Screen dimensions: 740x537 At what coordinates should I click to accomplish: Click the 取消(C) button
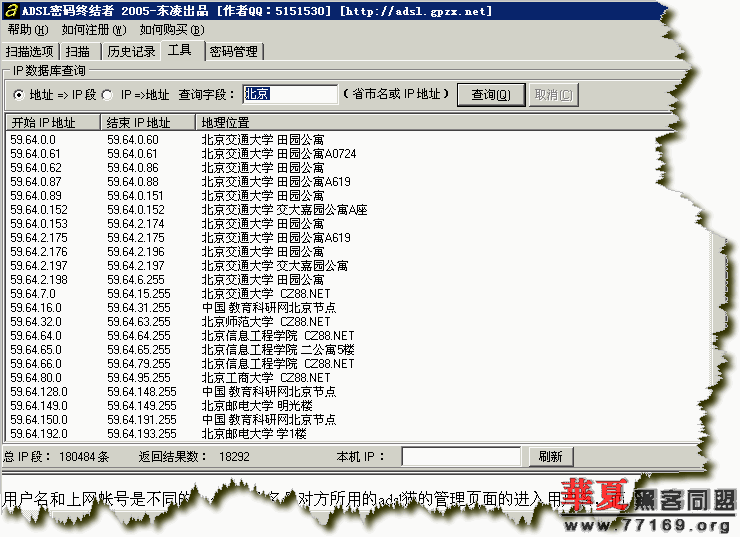coord(553,95)
